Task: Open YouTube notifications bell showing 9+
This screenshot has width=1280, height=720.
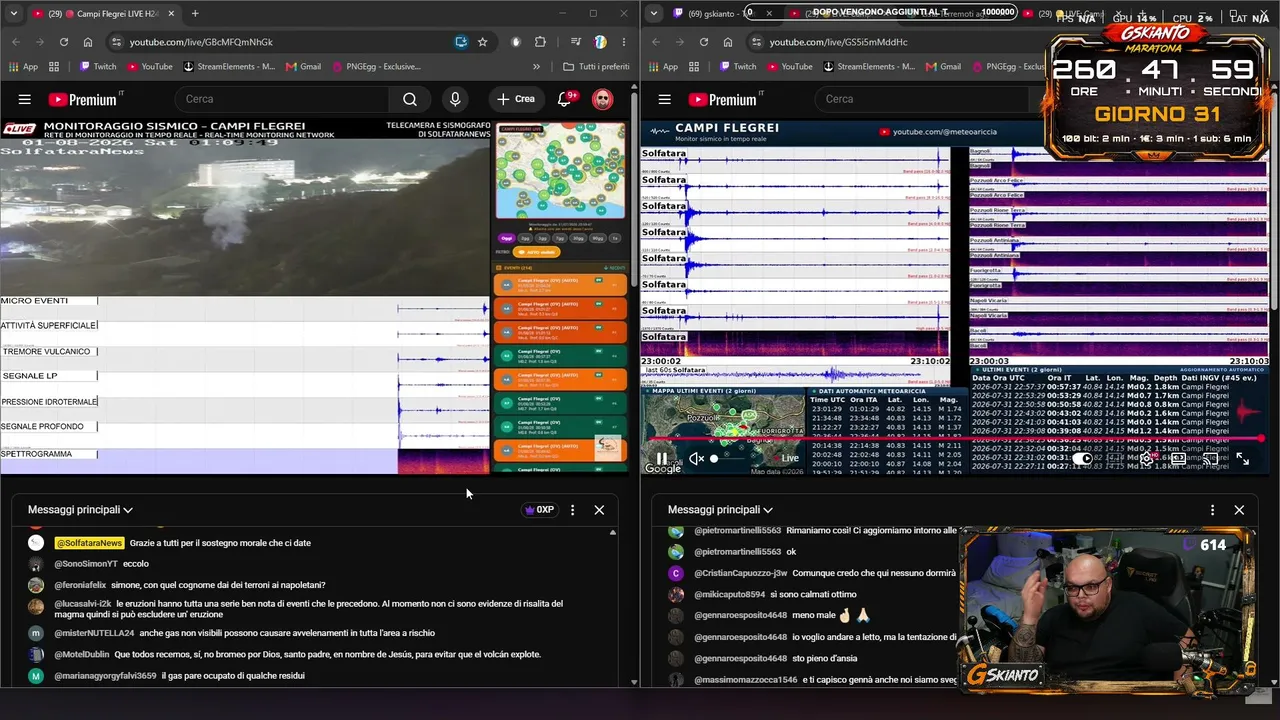Action: pyautogui.click(x=565, y=99)
